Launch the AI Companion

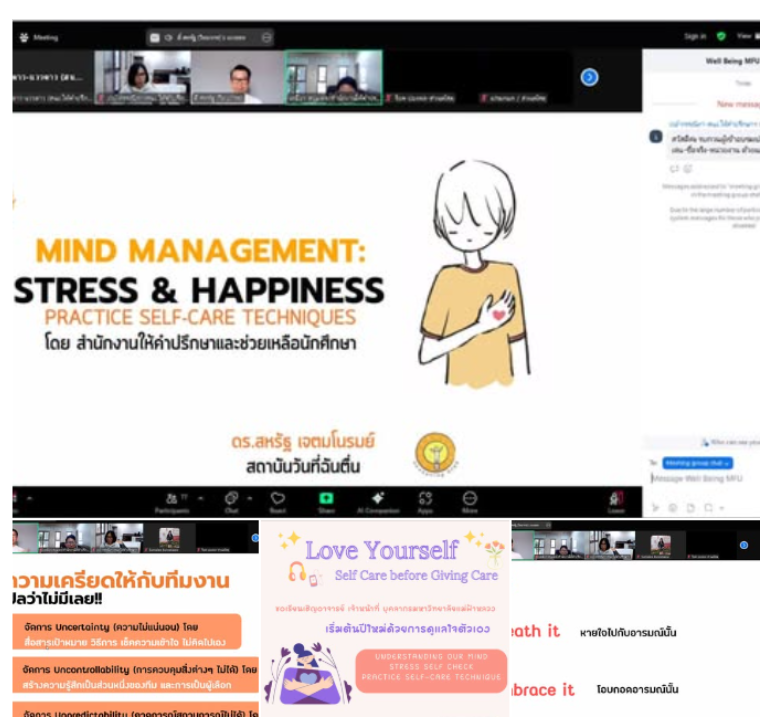point(378,499)
